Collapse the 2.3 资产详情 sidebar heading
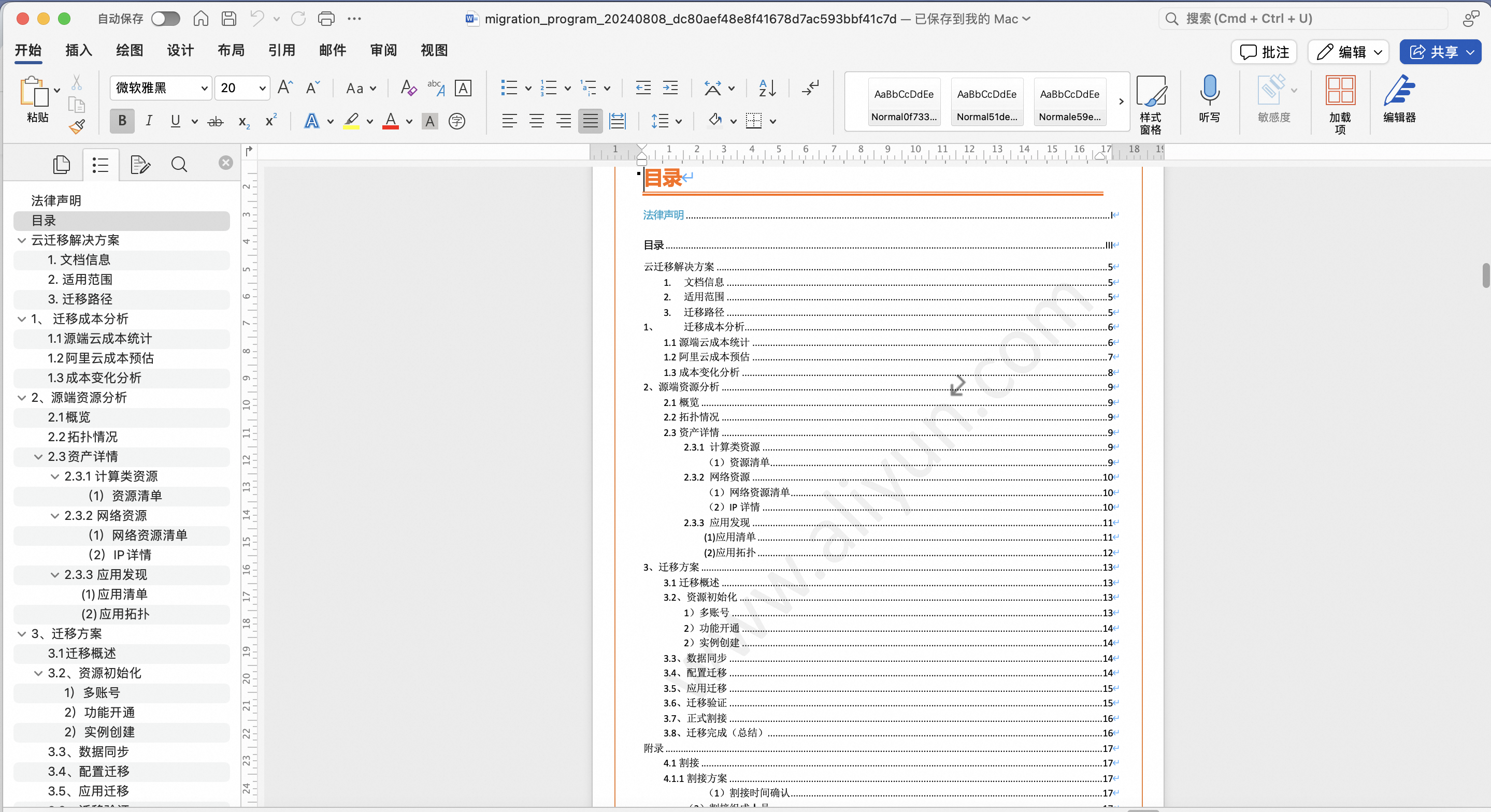 [x=38, y=457]
